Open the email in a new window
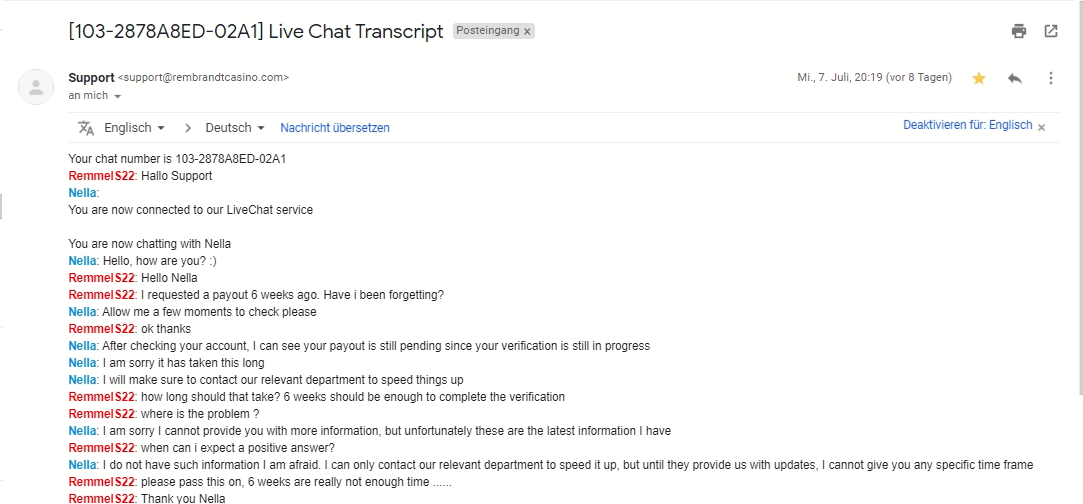The width and height of the screenshot is (1083, 504). tap(1051, 31)
